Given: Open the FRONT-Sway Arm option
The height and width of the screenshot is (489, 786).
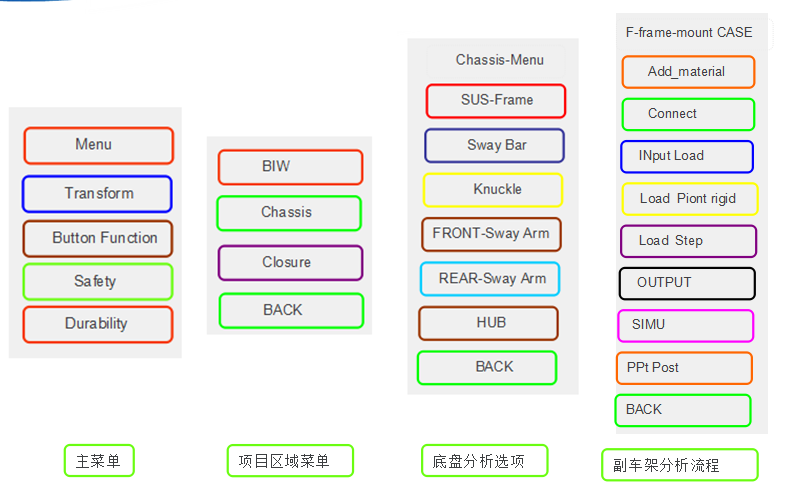Looking at the screenshot, I should pyautogui.click(x=491, y=234).
